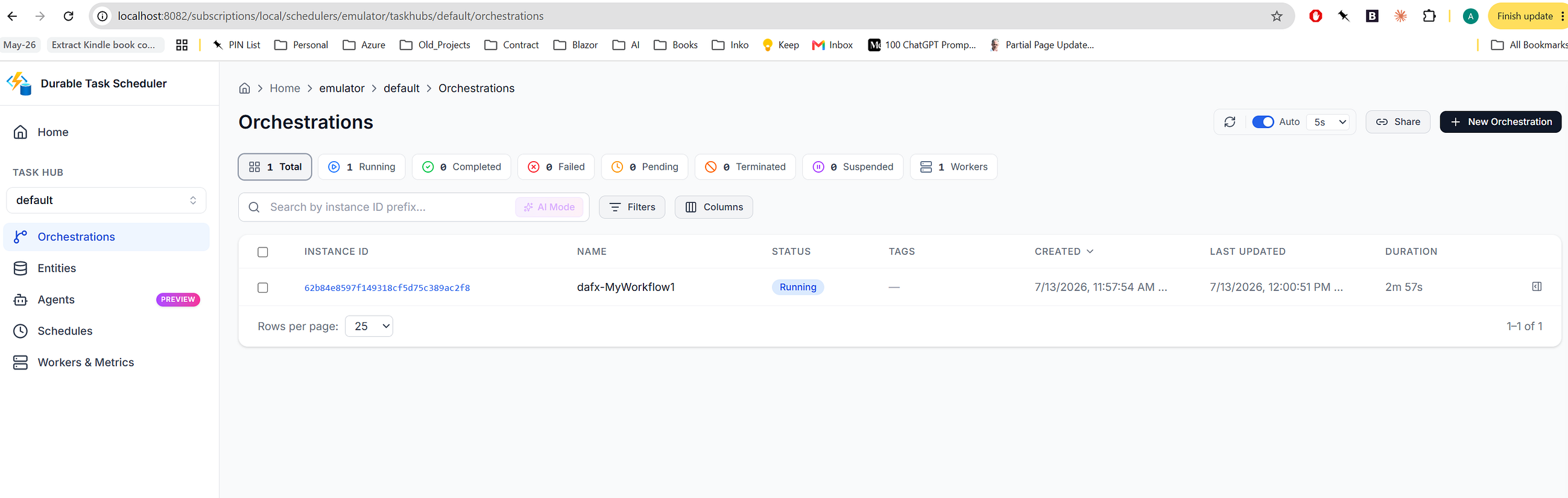Open Home in the sidebar
The height and width of the screenshot is (498, 1568).
pyautogui.click(x=107, y=132)
